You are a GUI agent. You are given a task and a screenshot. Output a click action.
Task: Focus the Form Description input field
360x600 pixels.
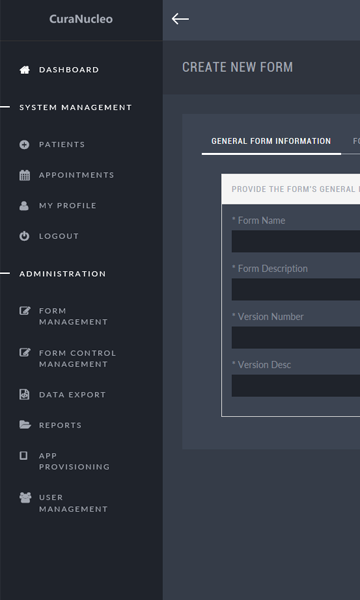(296, 289)
